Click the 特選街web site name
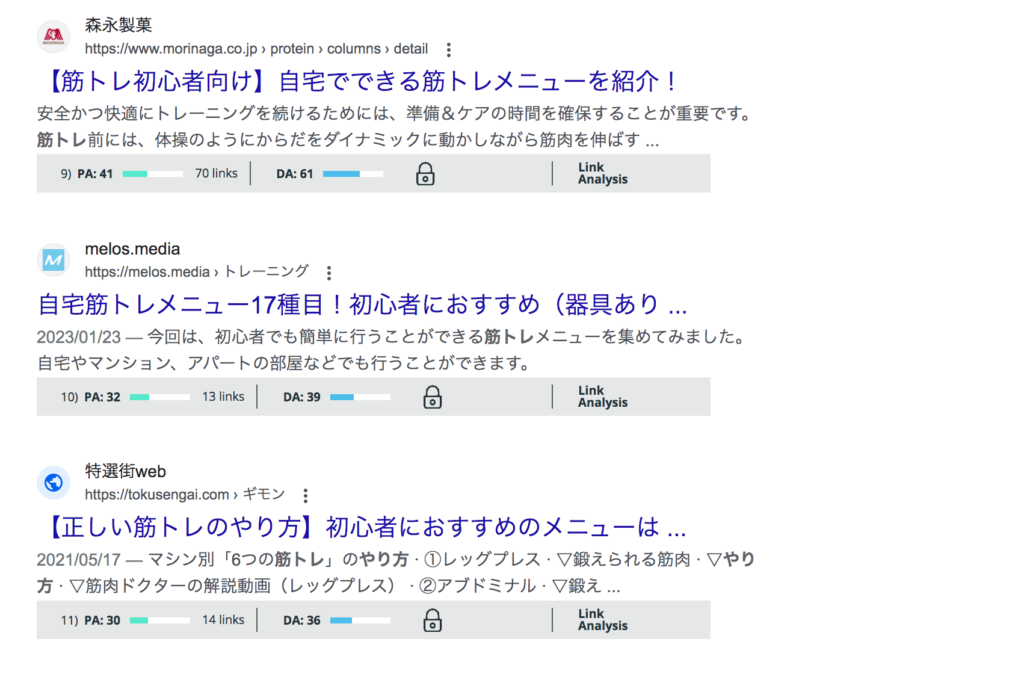Image resolution: width=1024 pixels, height=674 pixels. [125, 472]
